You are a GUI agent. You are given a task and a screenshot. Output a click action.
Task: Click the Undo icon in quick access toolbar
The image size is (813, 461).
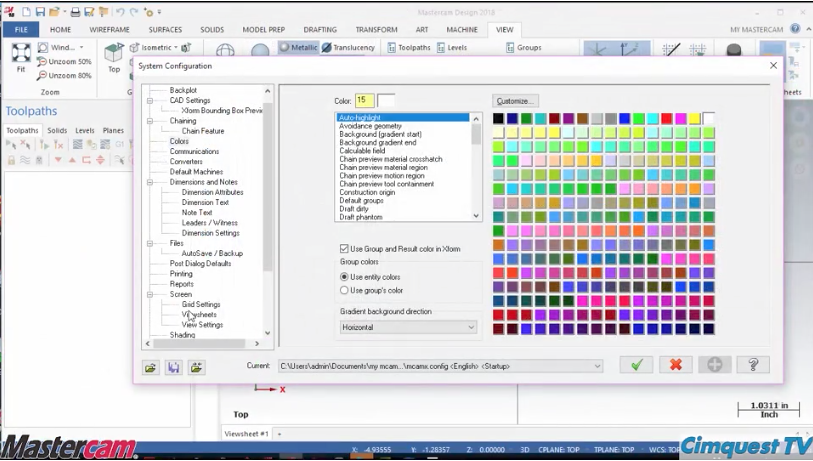click(x=120, y=11)
